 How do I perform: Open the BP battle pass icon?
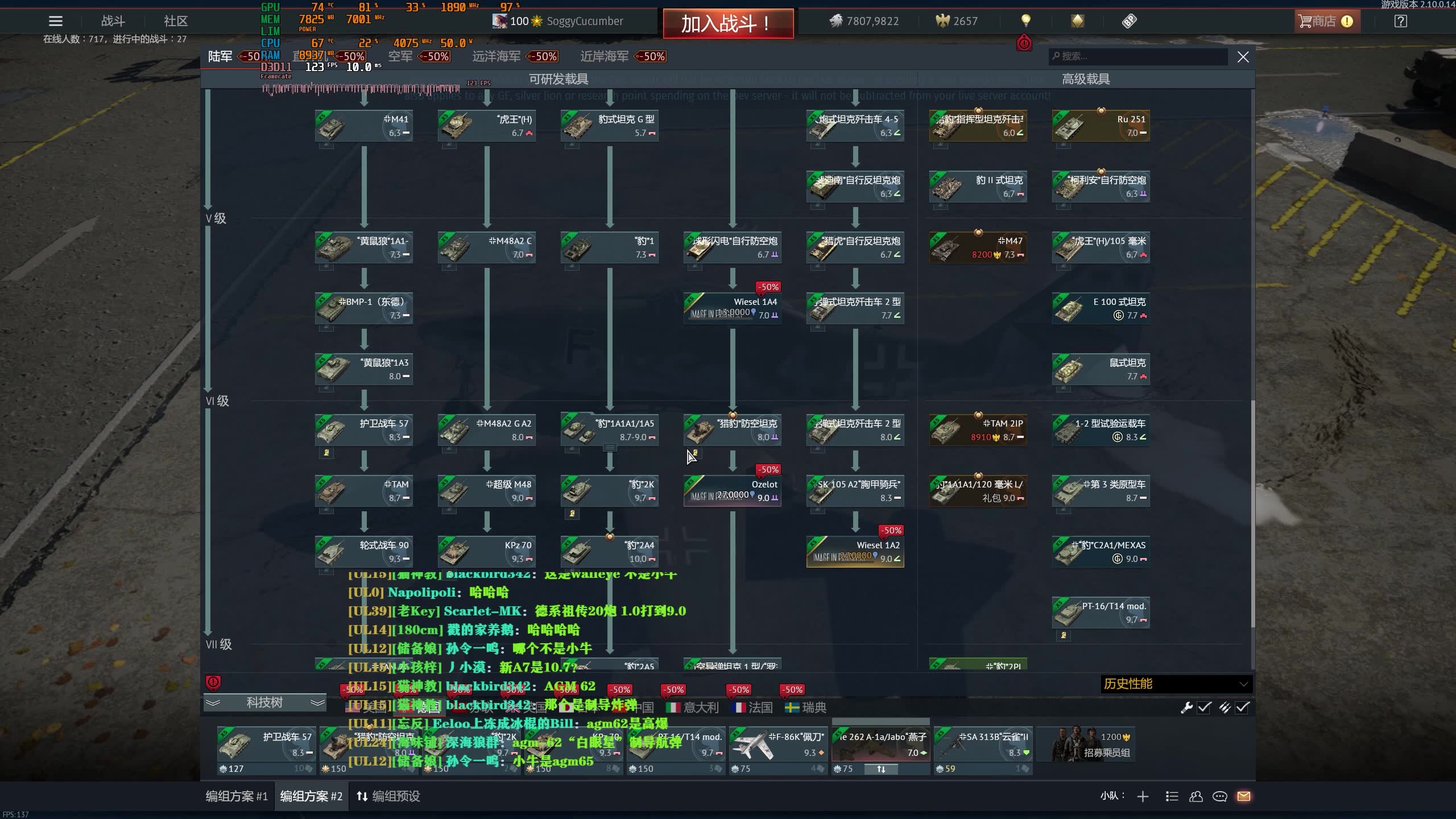[1129, 21]
